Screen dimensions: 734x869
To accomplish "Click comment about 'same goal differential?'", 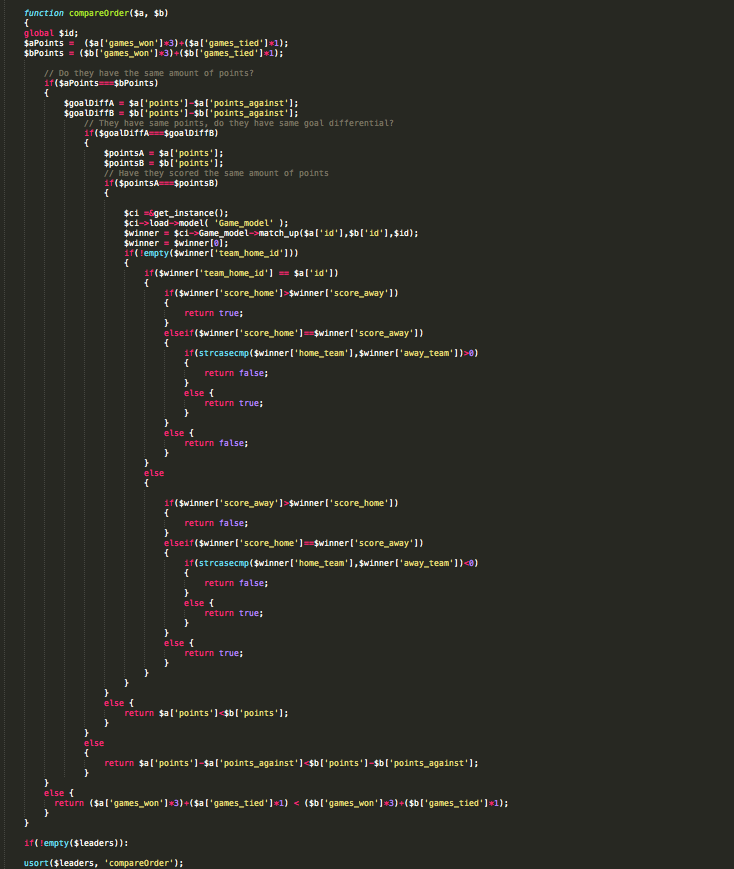I will point(238,122).
